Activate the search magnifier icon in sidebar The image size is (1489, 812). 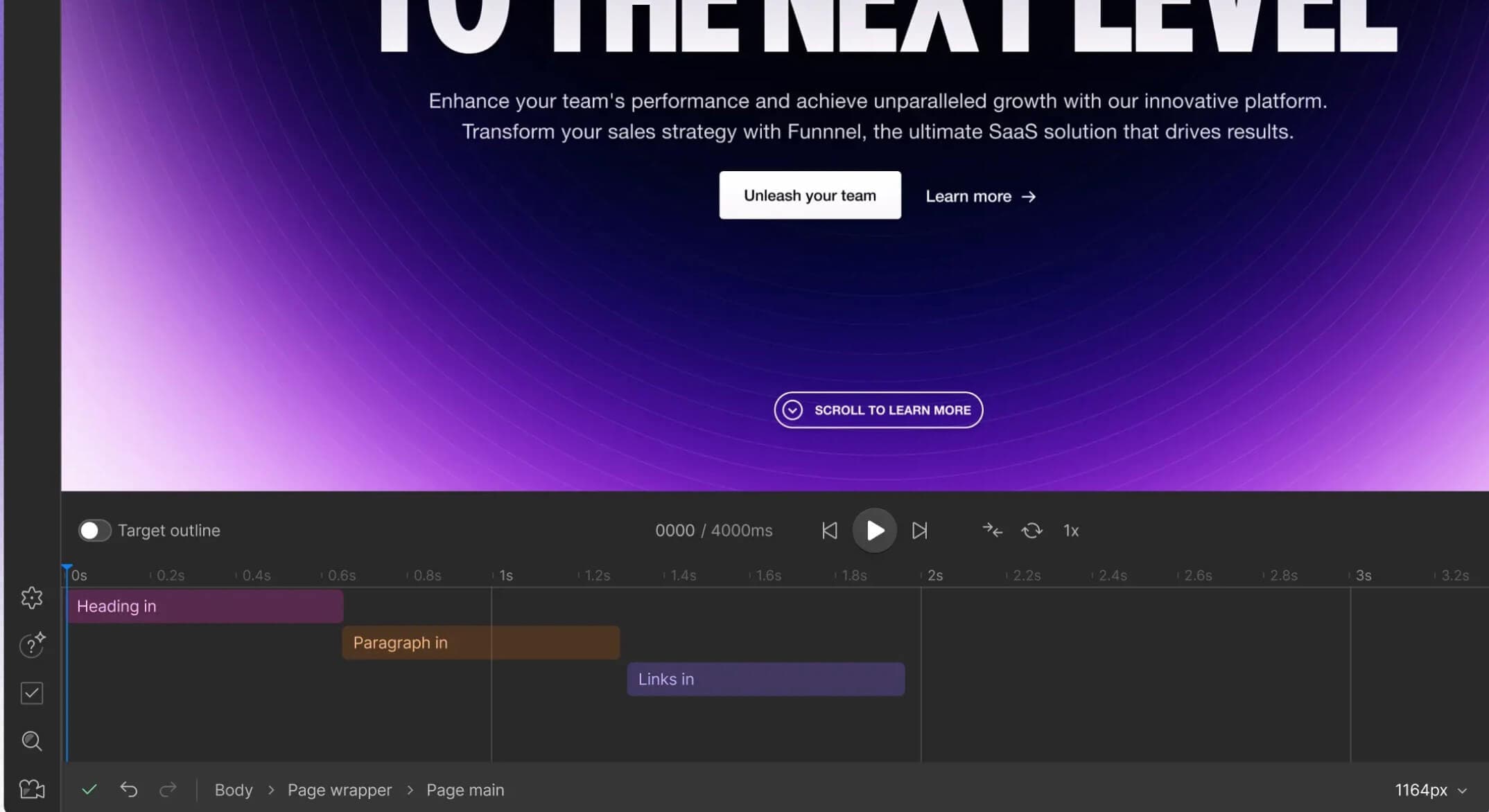[32, 741]
